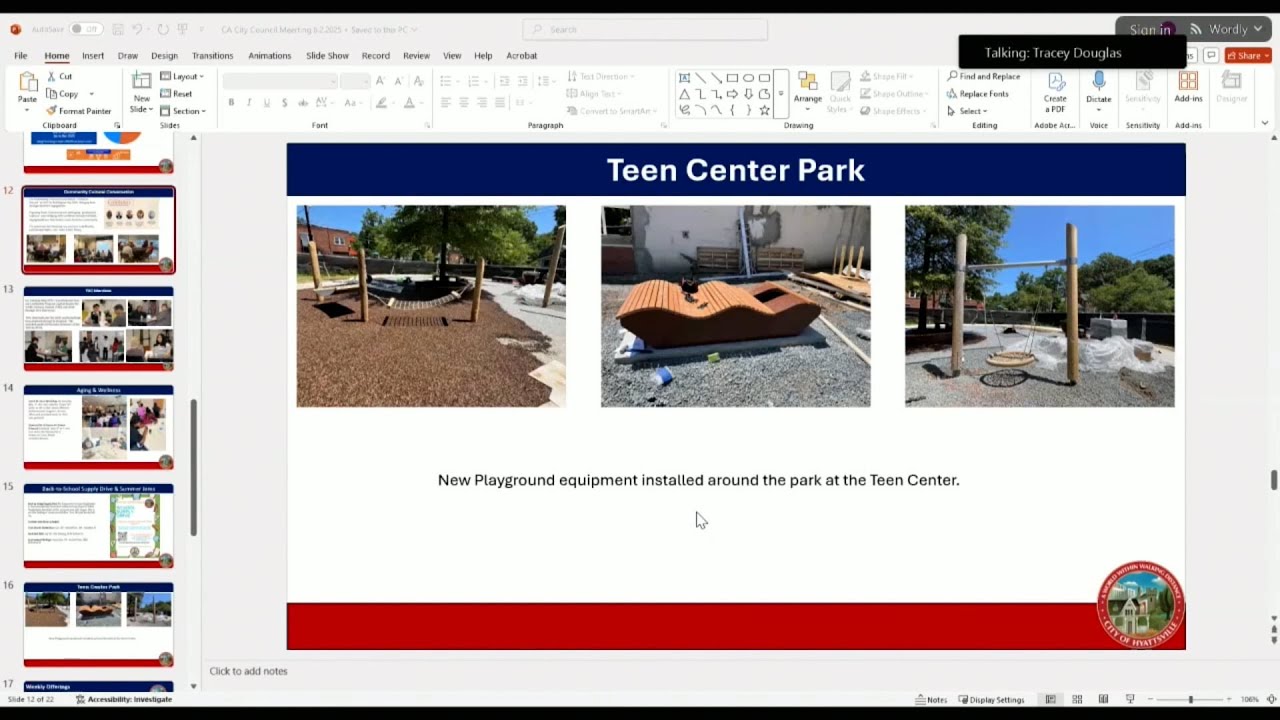
Task: Select the TLC Intentions slide thumbnail
Action: 98,328
